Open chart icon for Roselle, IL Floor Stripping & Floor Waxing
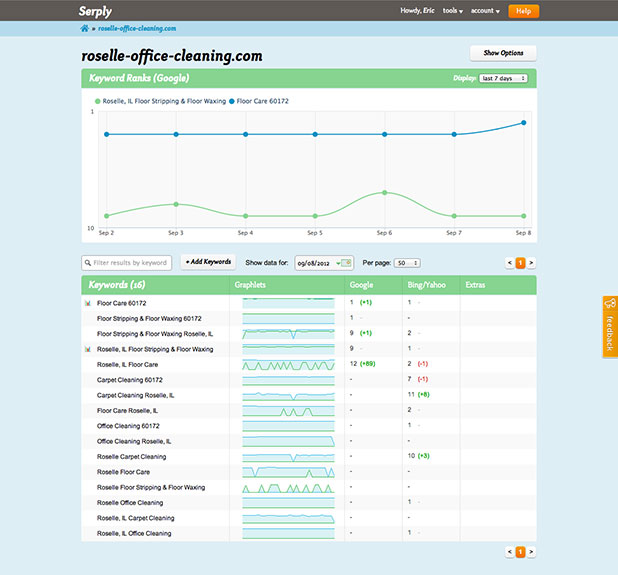The height and width of the screenshot is (575, 618). (x=88, y=349)
